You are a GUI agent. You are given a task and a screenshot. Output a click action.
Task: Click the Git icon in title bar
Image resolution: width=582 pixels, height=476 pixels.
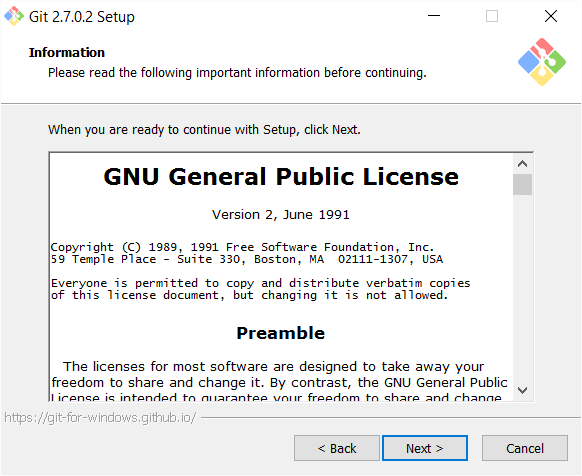point(14,16)
